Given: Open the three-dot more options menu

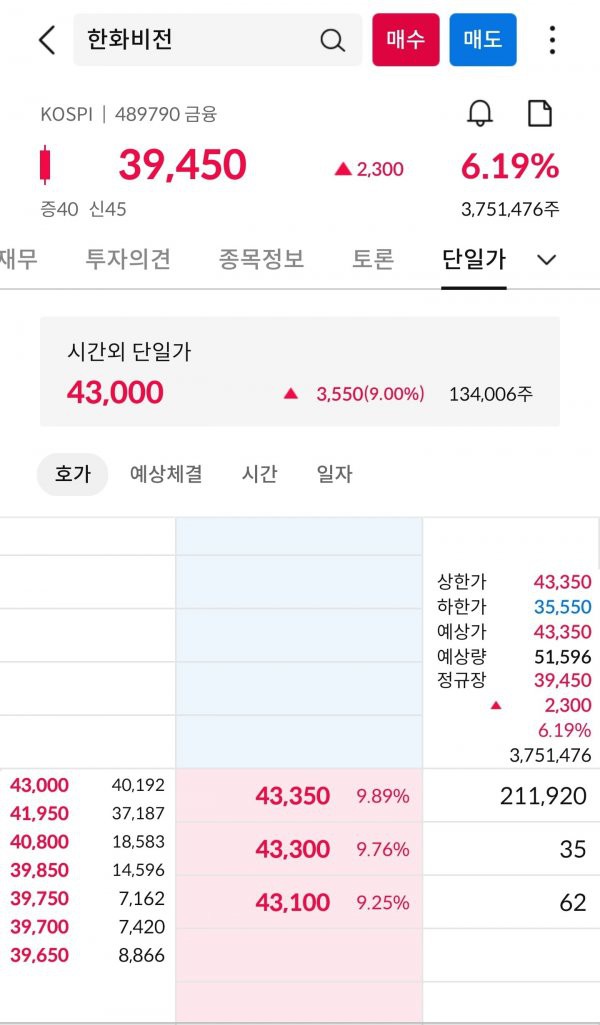Looking at the screenshot, I should pyautogui.click(x=552, y=40).
